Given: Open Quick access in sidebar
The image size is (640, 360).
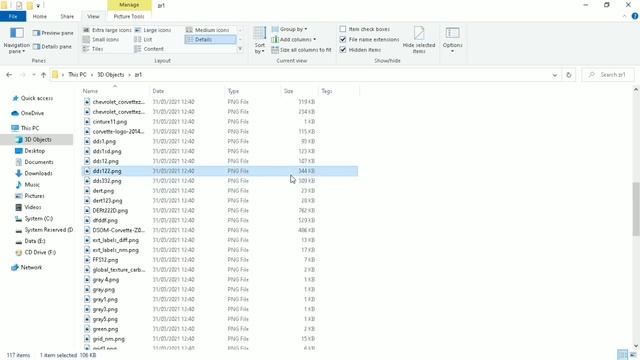Looking at the screenshot, I should pos(33,98).
